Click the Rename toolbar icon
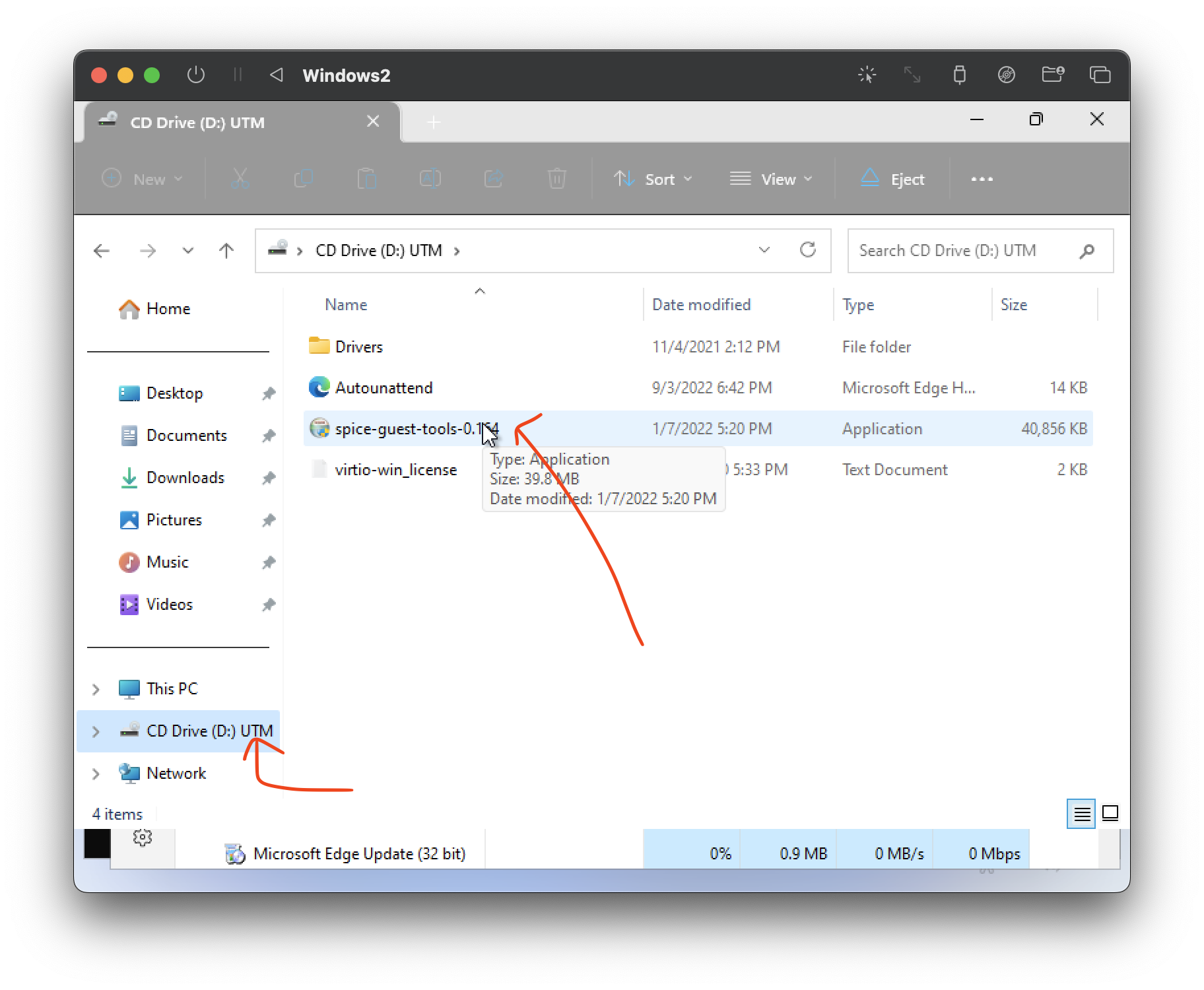1204x990 pixels. pos(430,179)
